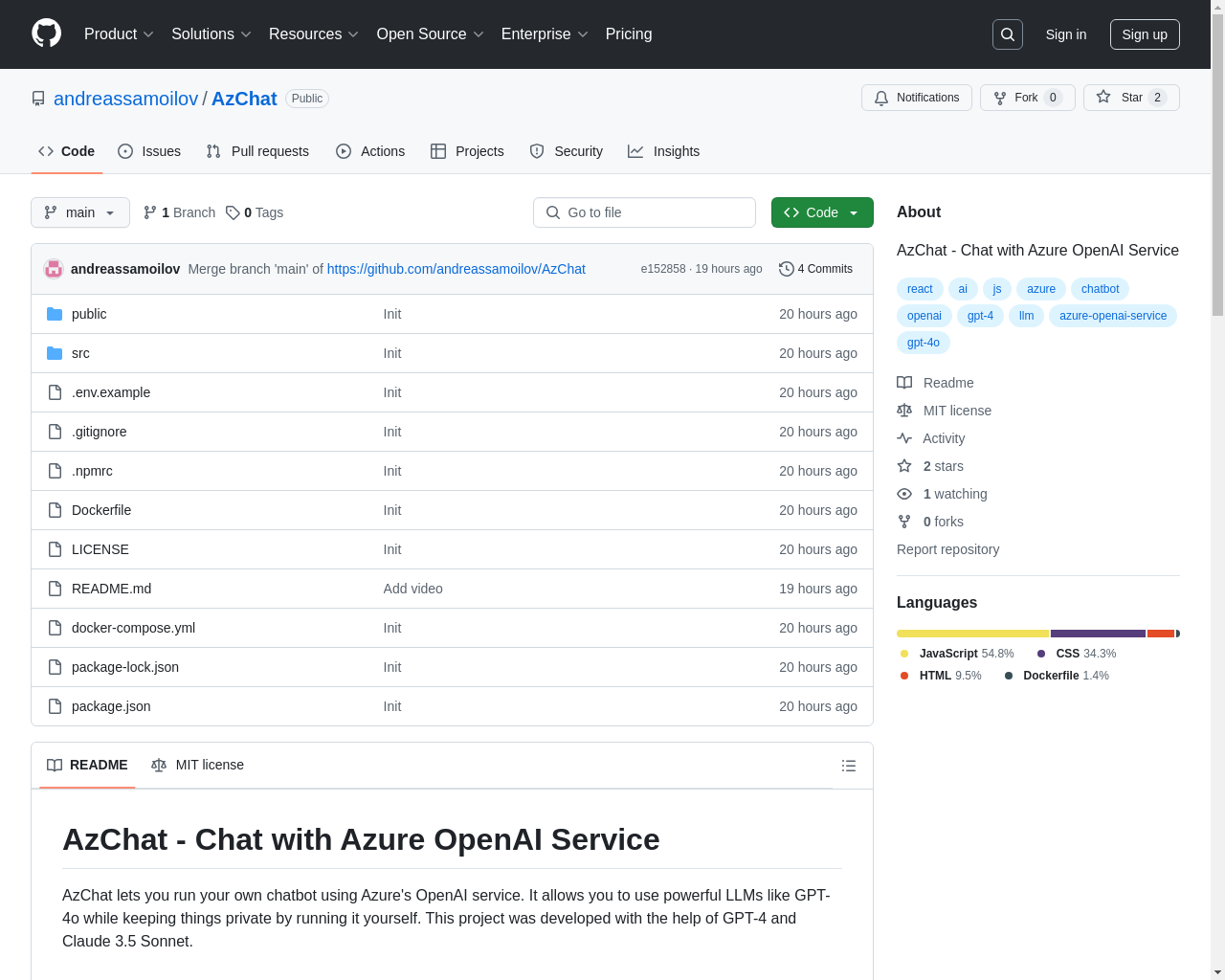
Task: Open the src folder icon
Action: (55, 353)
